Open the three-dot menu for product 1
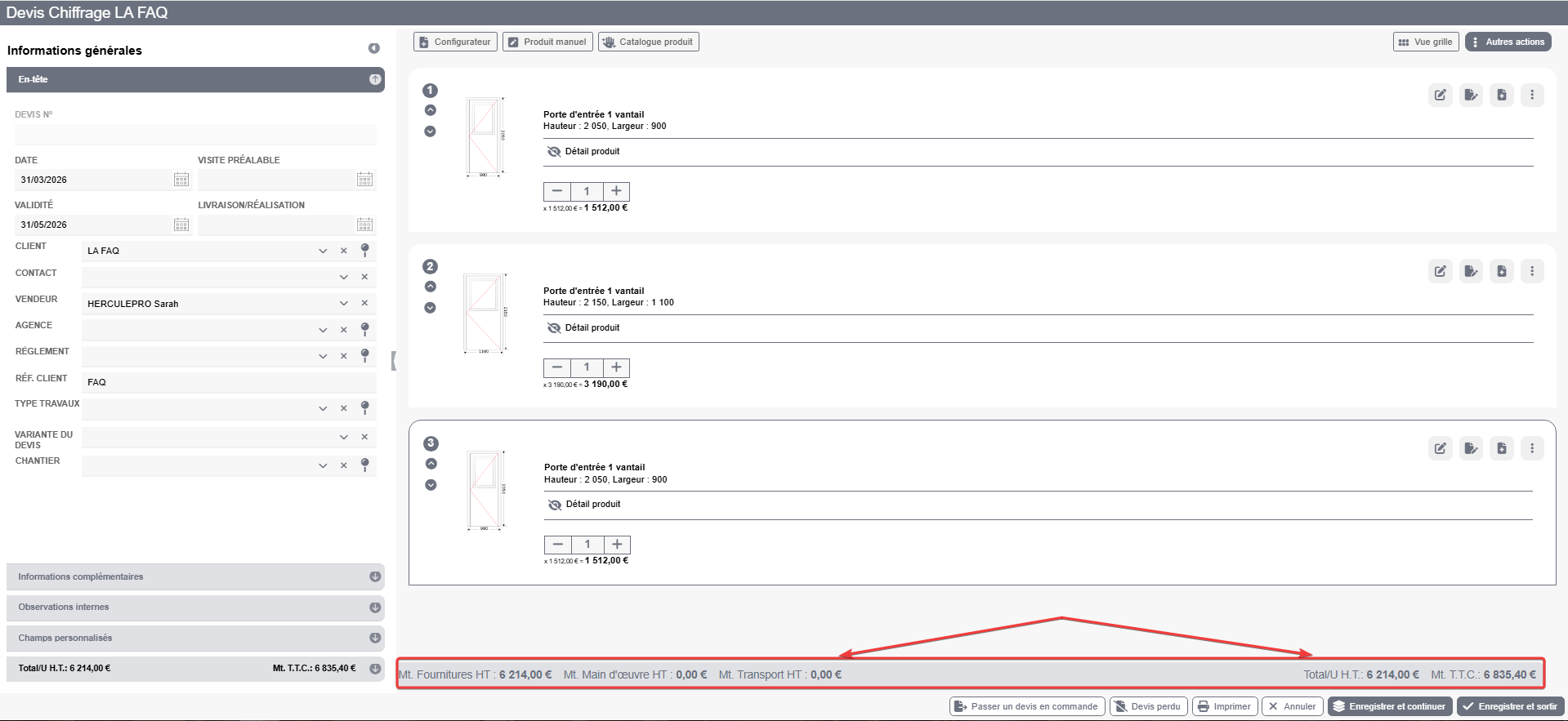 point(1532,95)
